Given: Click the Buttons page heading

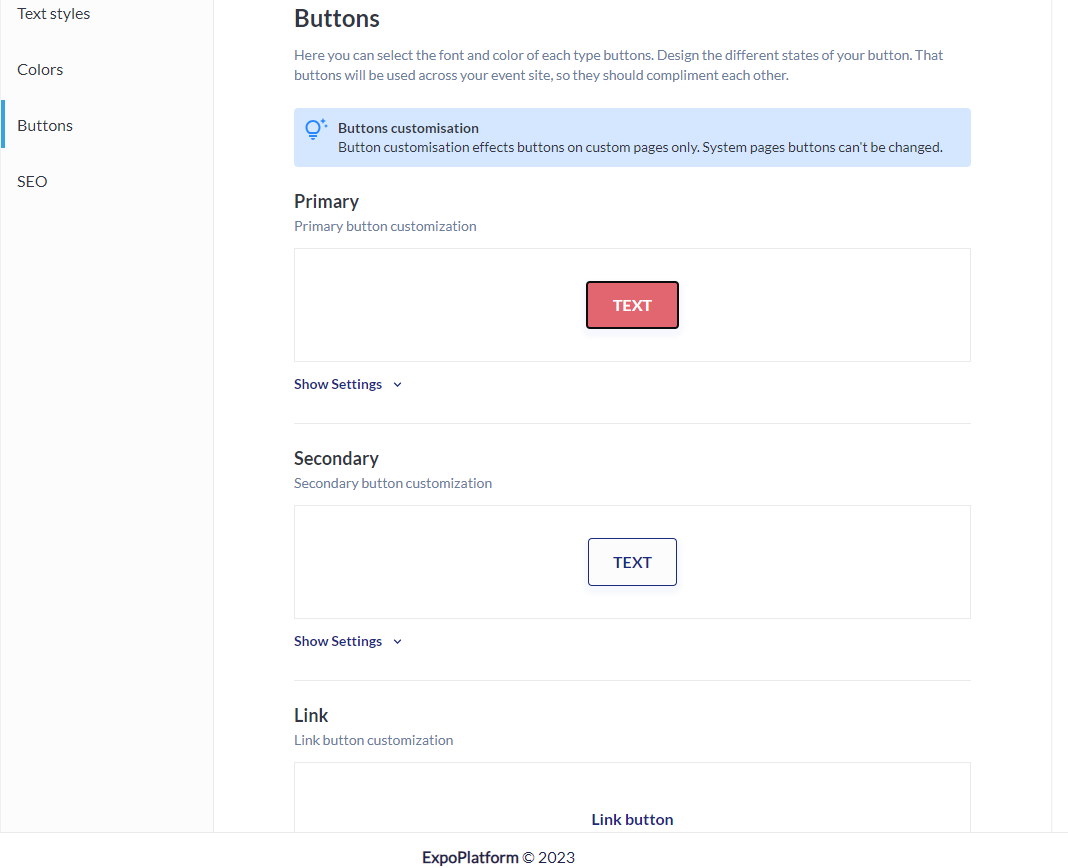Looking at the screenshot, I should 336,18.
